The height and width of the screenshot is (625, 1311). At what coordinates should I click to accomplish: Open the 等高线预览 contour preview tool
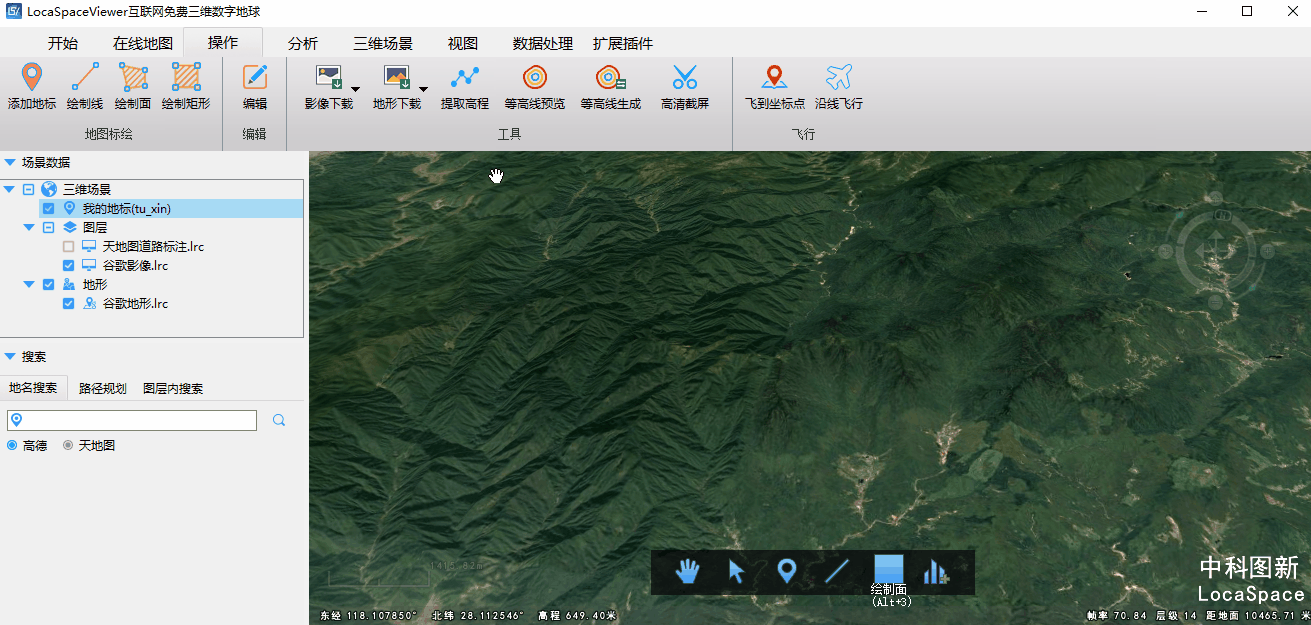tap(535, 86)
